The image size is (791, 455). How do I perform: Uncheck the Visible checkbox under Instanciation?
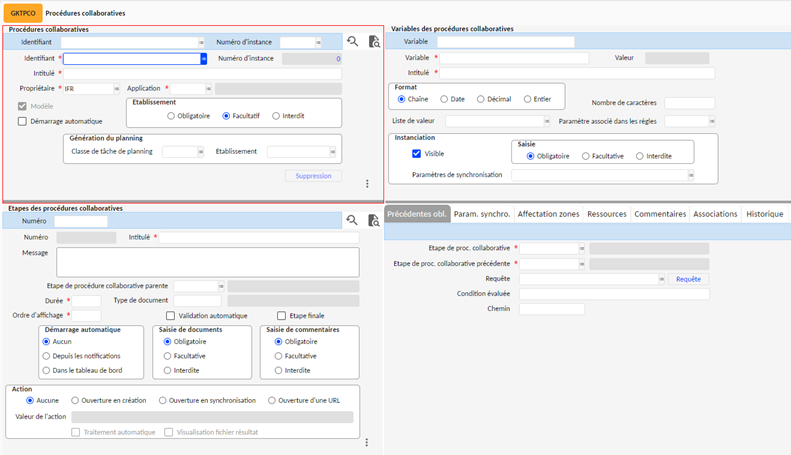[x=417, y=154]
